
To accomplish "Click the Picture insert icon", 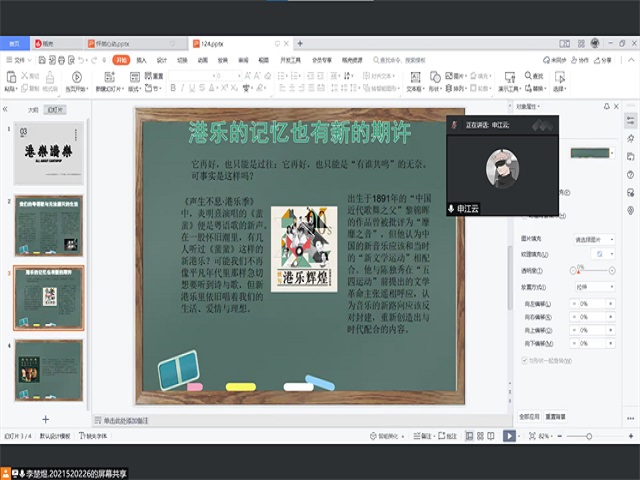I will 449,76.
